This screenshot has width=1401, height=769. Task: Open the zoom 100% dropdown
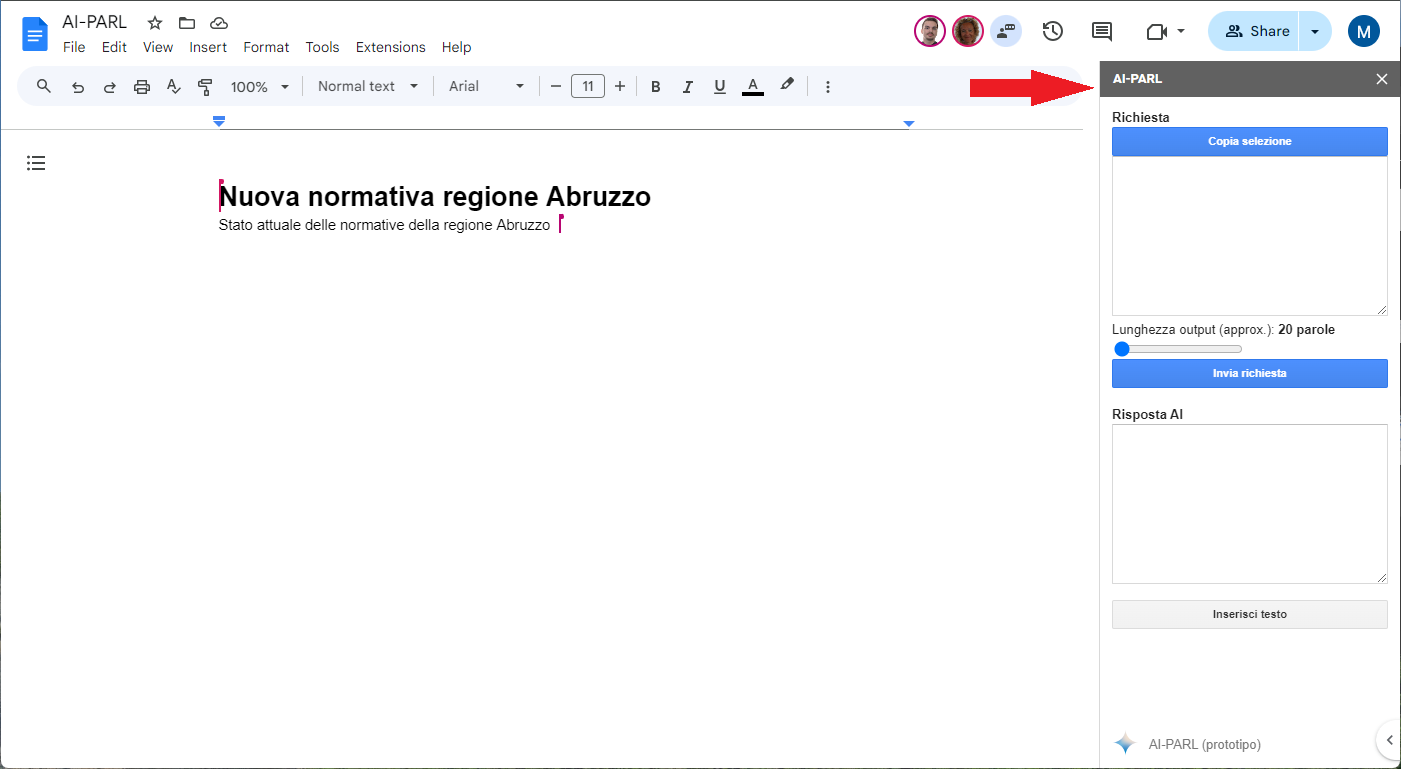click(259, 87)
